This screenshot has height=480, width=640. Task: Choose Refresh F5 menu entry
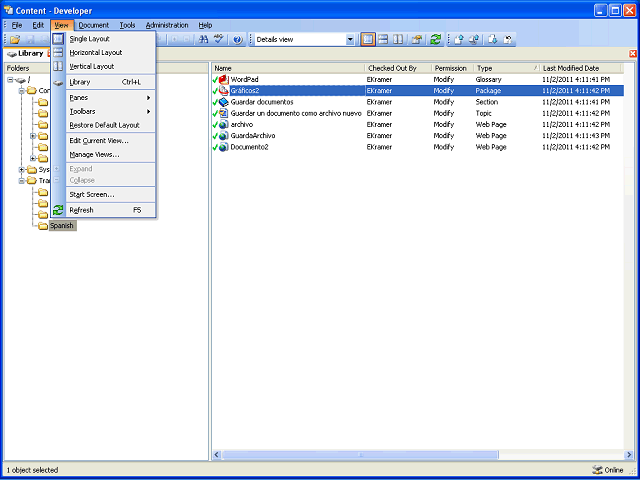click(103, 210)
